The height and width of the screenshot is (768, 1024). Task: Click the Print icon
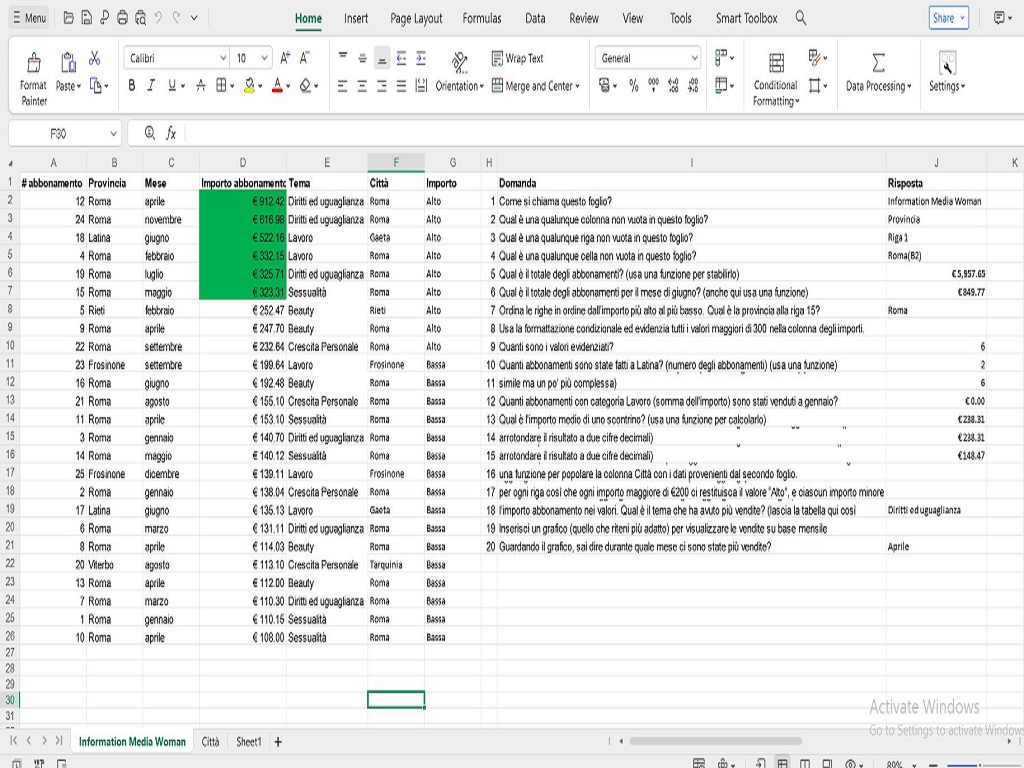(x=122, y=18)
